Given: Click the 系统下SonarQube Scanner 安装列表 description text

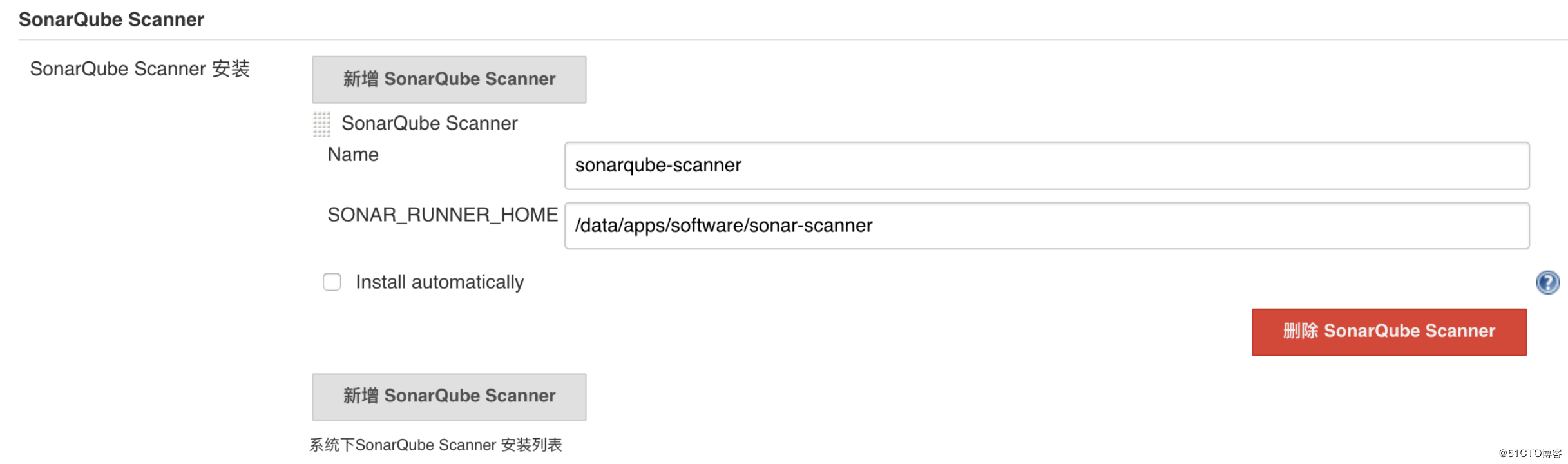Looking at the screenshot, I should click(435, 445).
